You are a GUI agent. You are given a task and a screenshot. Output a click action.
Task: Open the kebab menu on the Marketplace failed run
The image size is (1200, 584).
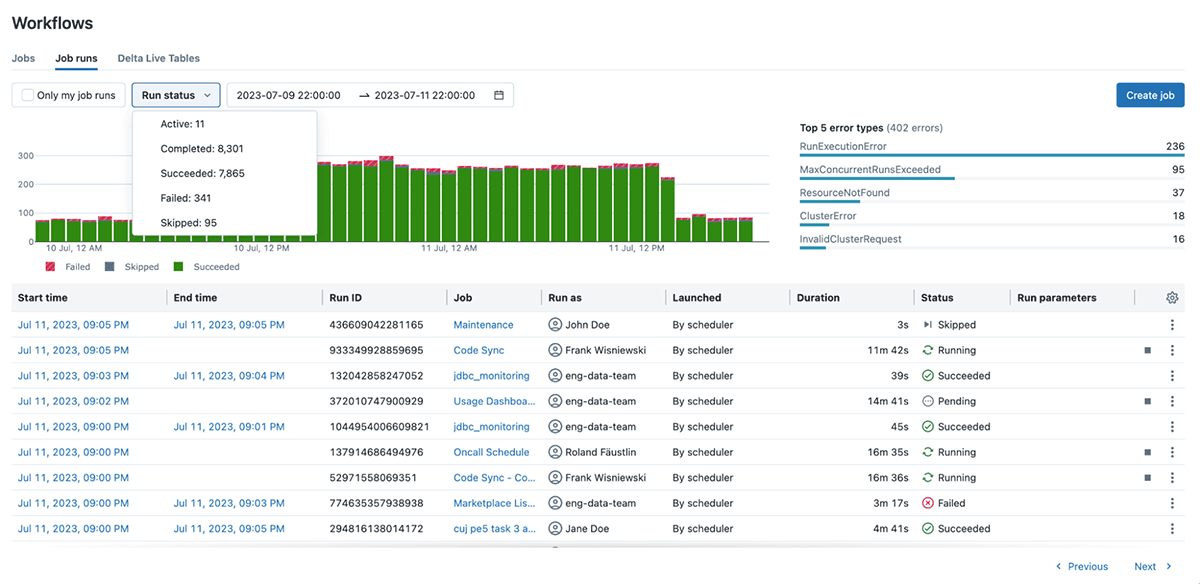click(x=1171, y=502)
